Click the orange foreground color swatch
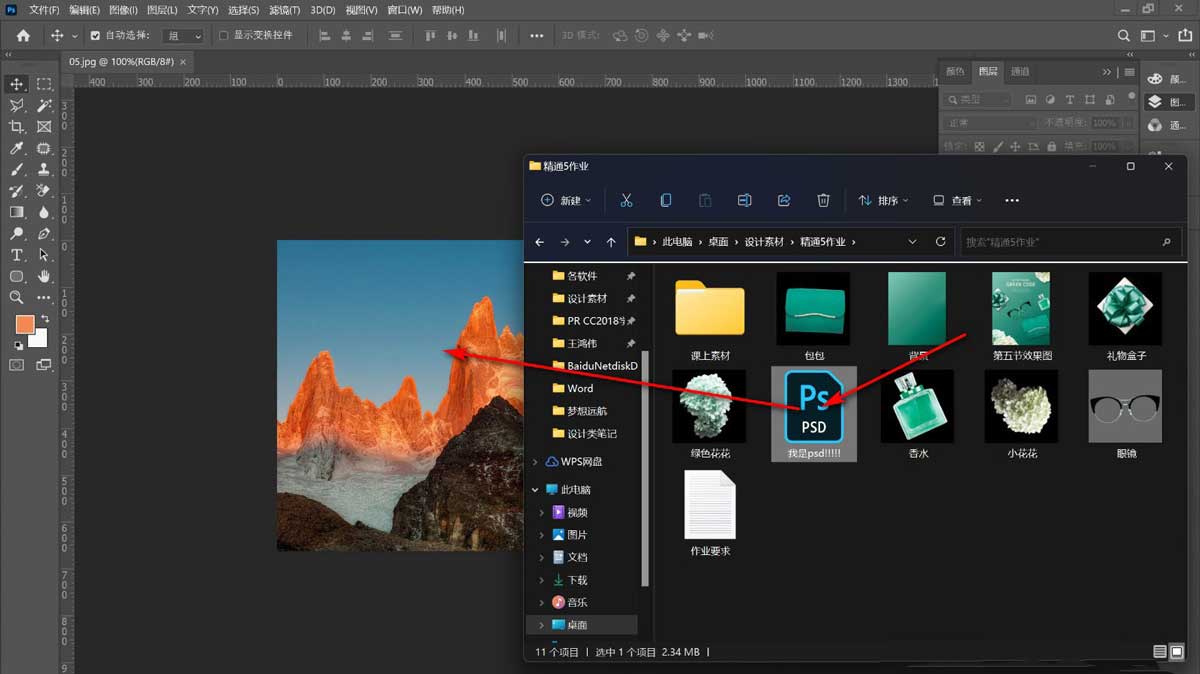 point(24,325)
